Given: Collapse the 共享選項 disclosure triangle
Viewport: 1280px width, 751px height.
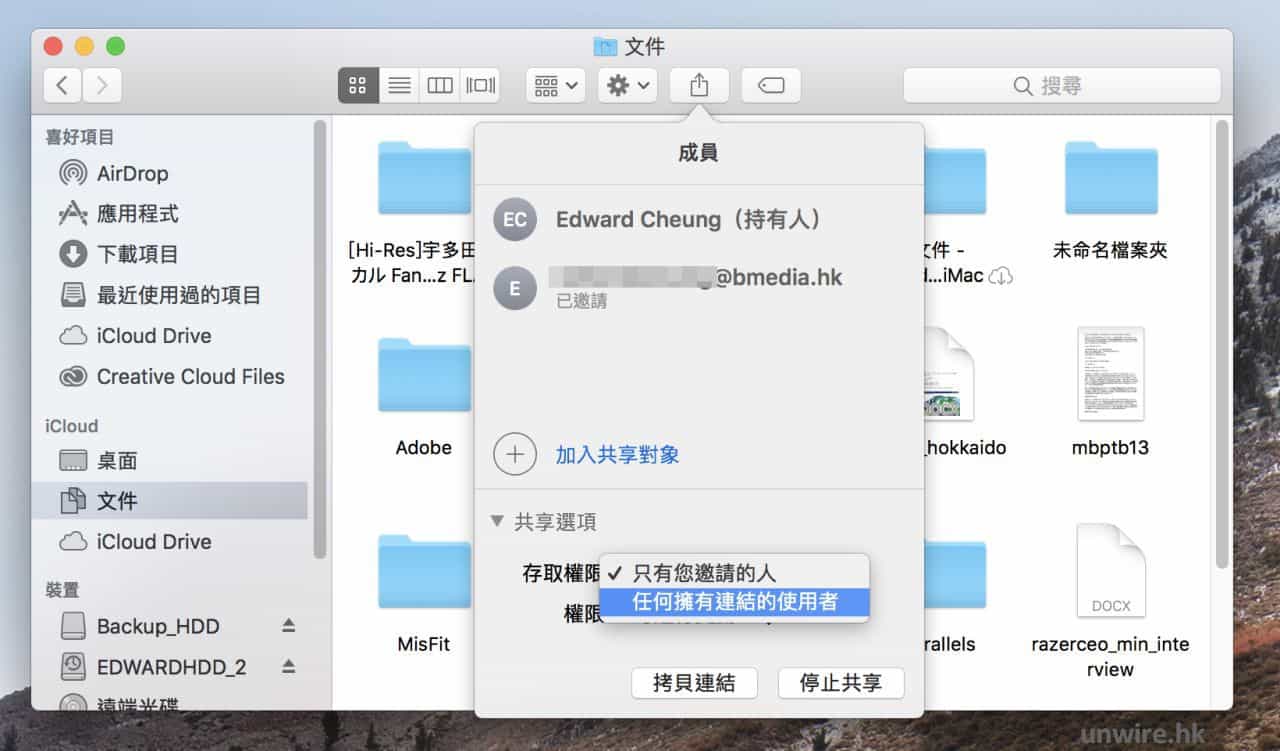Looking at the screenshot, I should [x=497, y=522].
